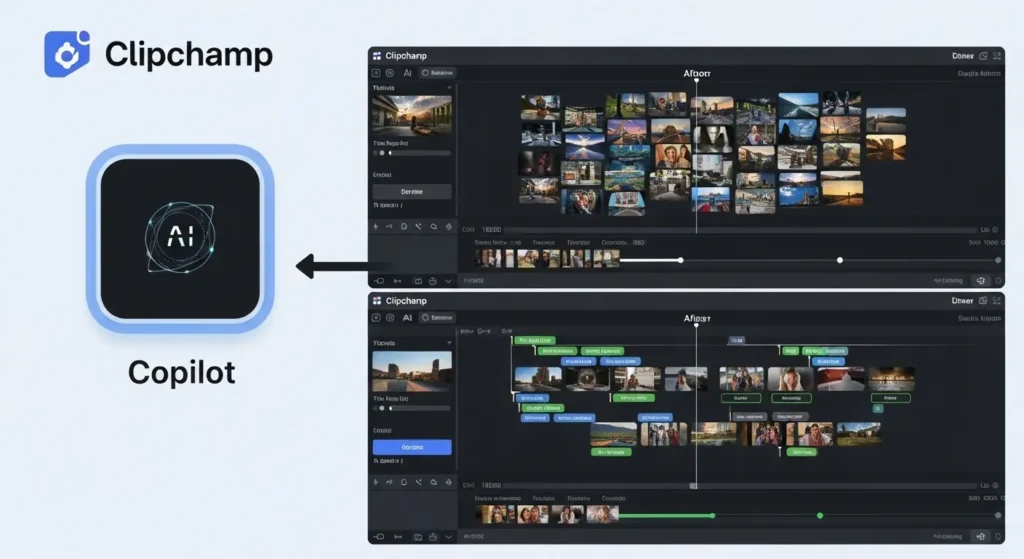Click the square record icon in lower window toolbar
Image resolution: width=1024 pixels, height=559 pixels.
376,318
